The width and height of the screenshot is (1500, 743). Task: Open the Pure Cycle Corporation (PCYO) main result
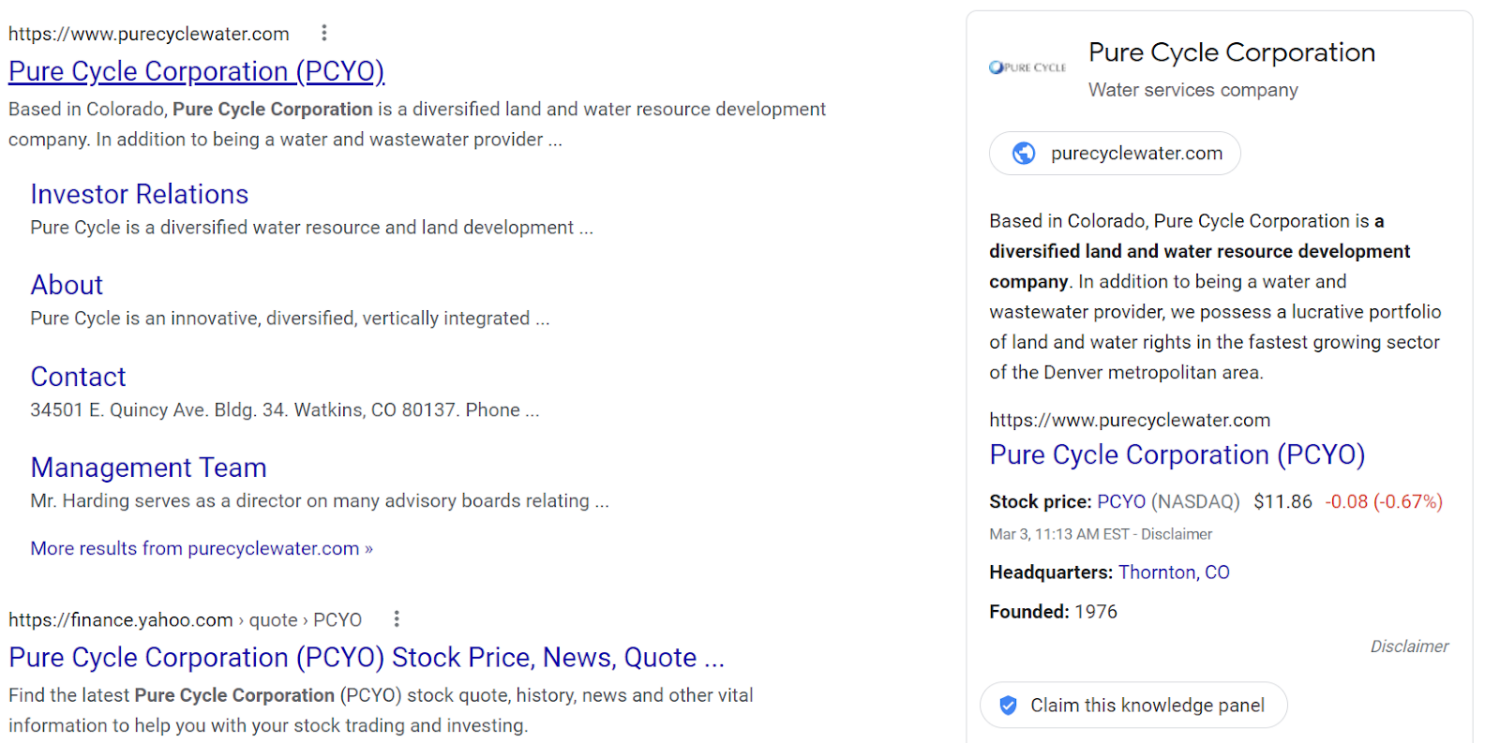(196, 72)
